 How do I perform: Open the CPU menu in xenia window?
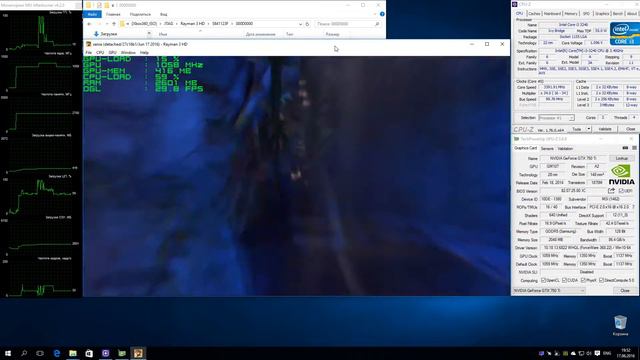pos(100,53)
